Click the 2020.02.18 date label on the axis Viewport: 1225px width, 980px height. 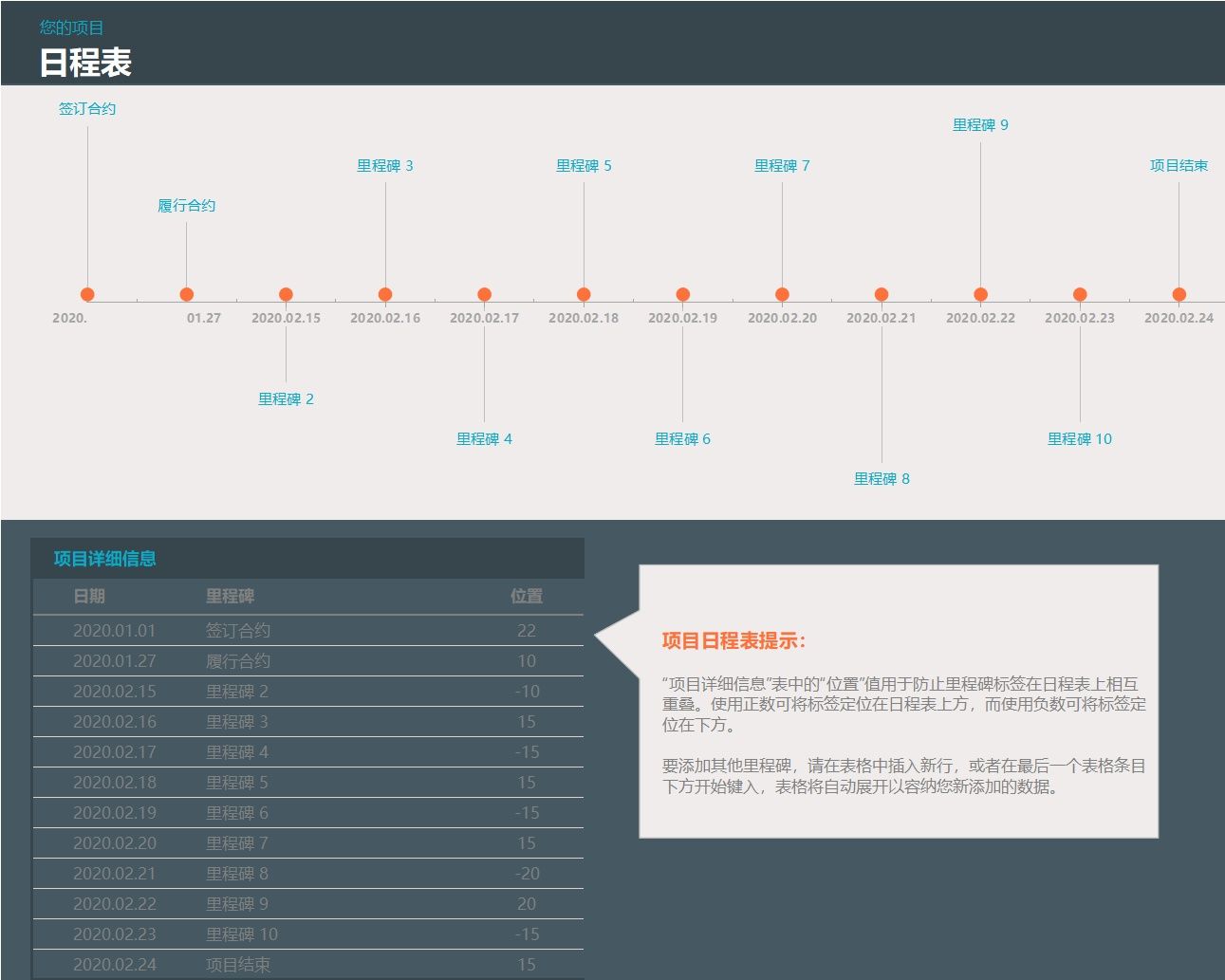coord(583,318)
